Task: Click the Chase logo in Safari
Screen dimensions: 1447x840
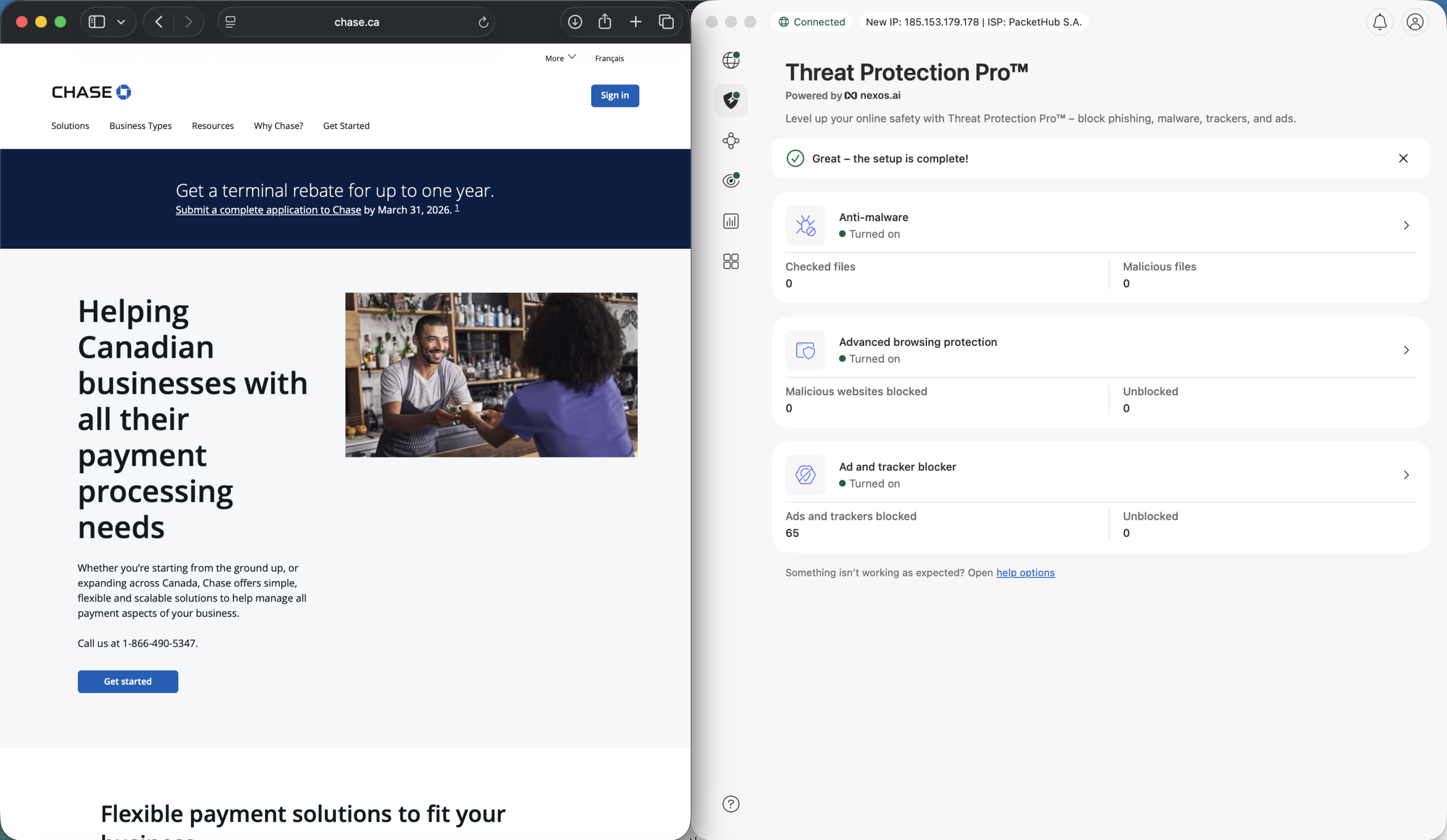Action: (x=92, y=93)
